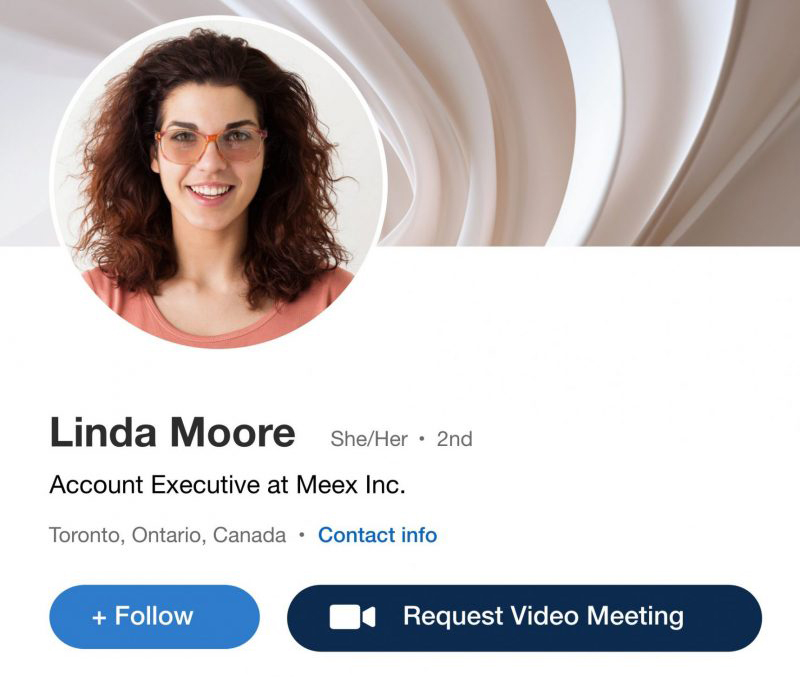The image size is (800, 693).
Task: Click the Toronto, Ontario, Canada location
Action: click(x=167, y=535)
